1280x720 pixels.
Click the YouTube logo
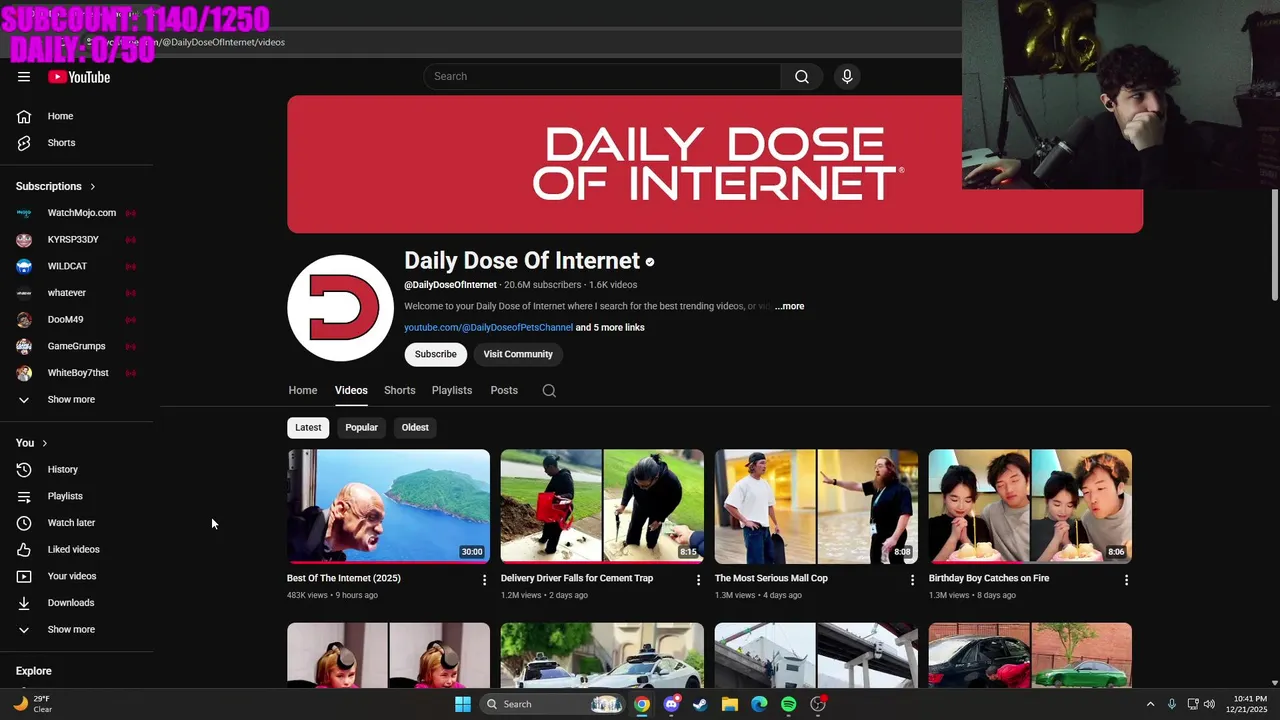tap(78, 77)
